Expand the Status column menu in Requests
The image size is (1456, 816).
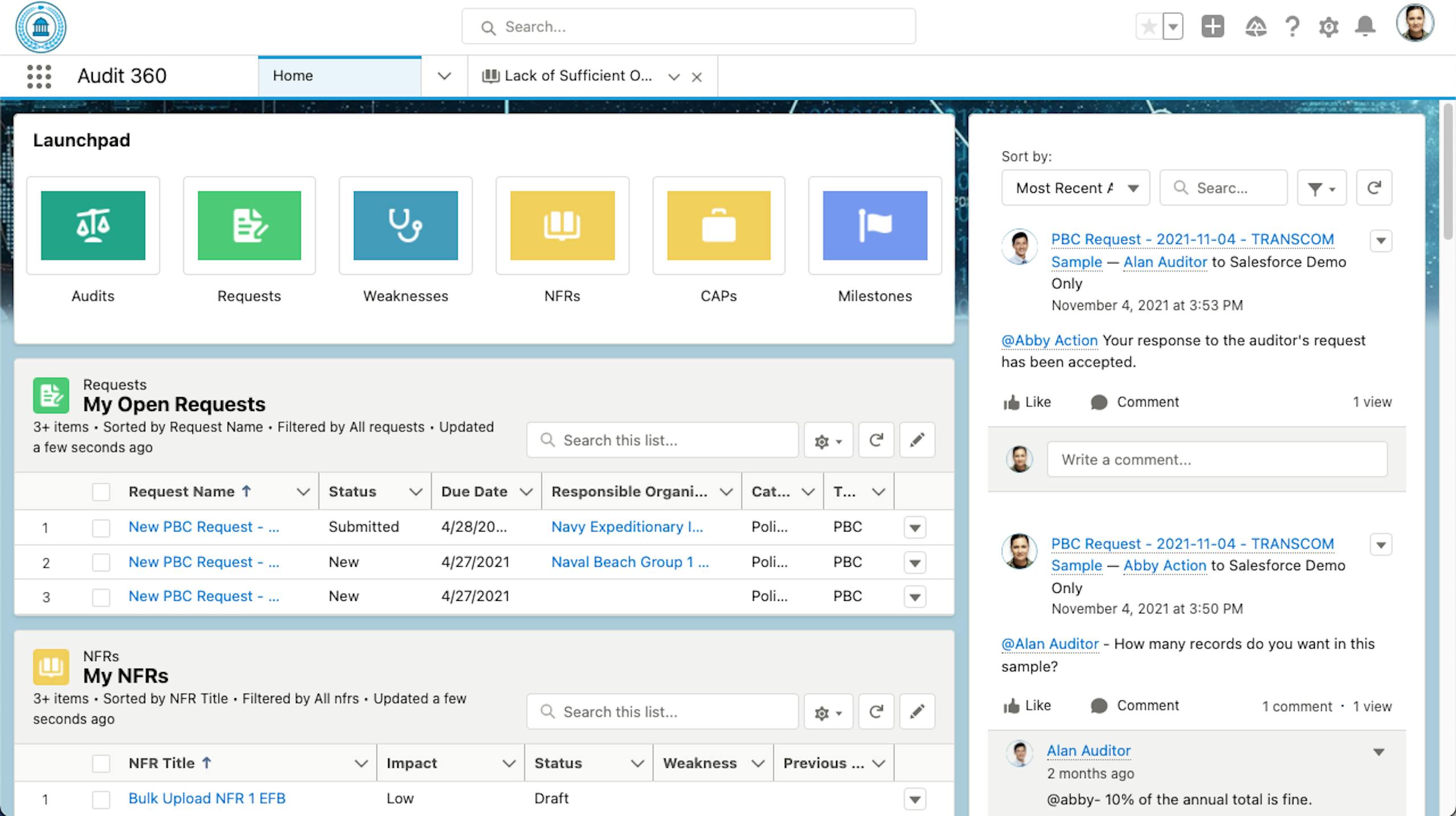(x=416, y=492)
